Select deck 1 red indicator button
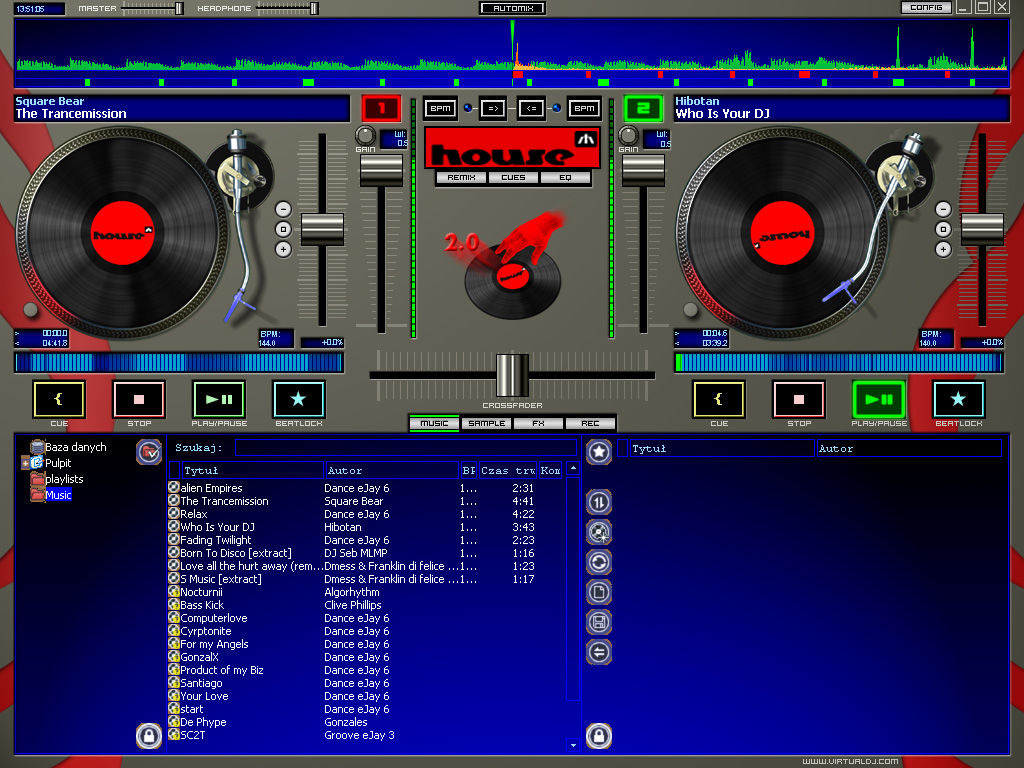This screenshot has width=1024, height=768. 381,108
